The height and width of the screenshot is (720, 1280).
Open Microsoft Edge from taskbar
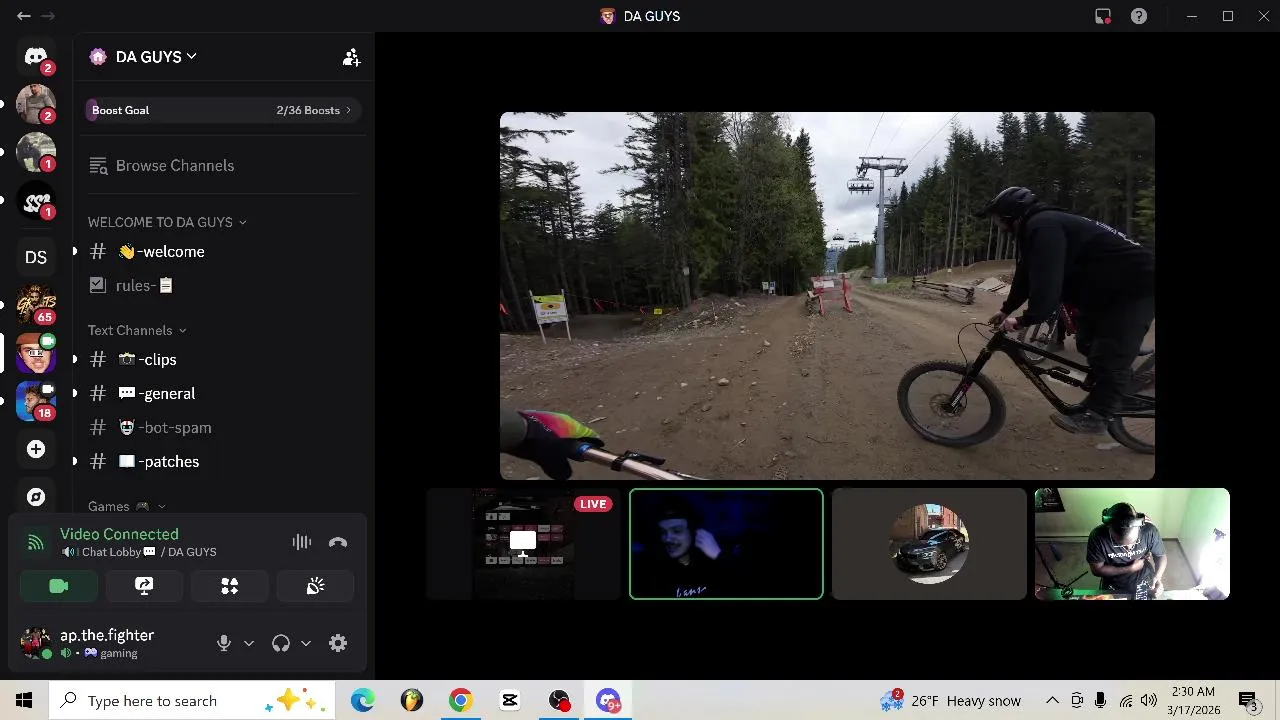(362, 700)
